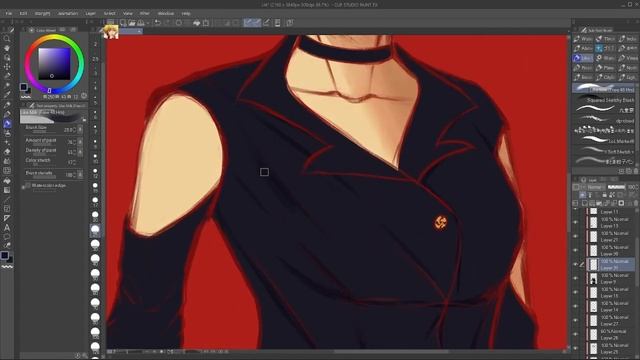Select Layer 9 in the layer list
Screen dimensions: 640x360
pyautogui.click(x=610, y=278)
